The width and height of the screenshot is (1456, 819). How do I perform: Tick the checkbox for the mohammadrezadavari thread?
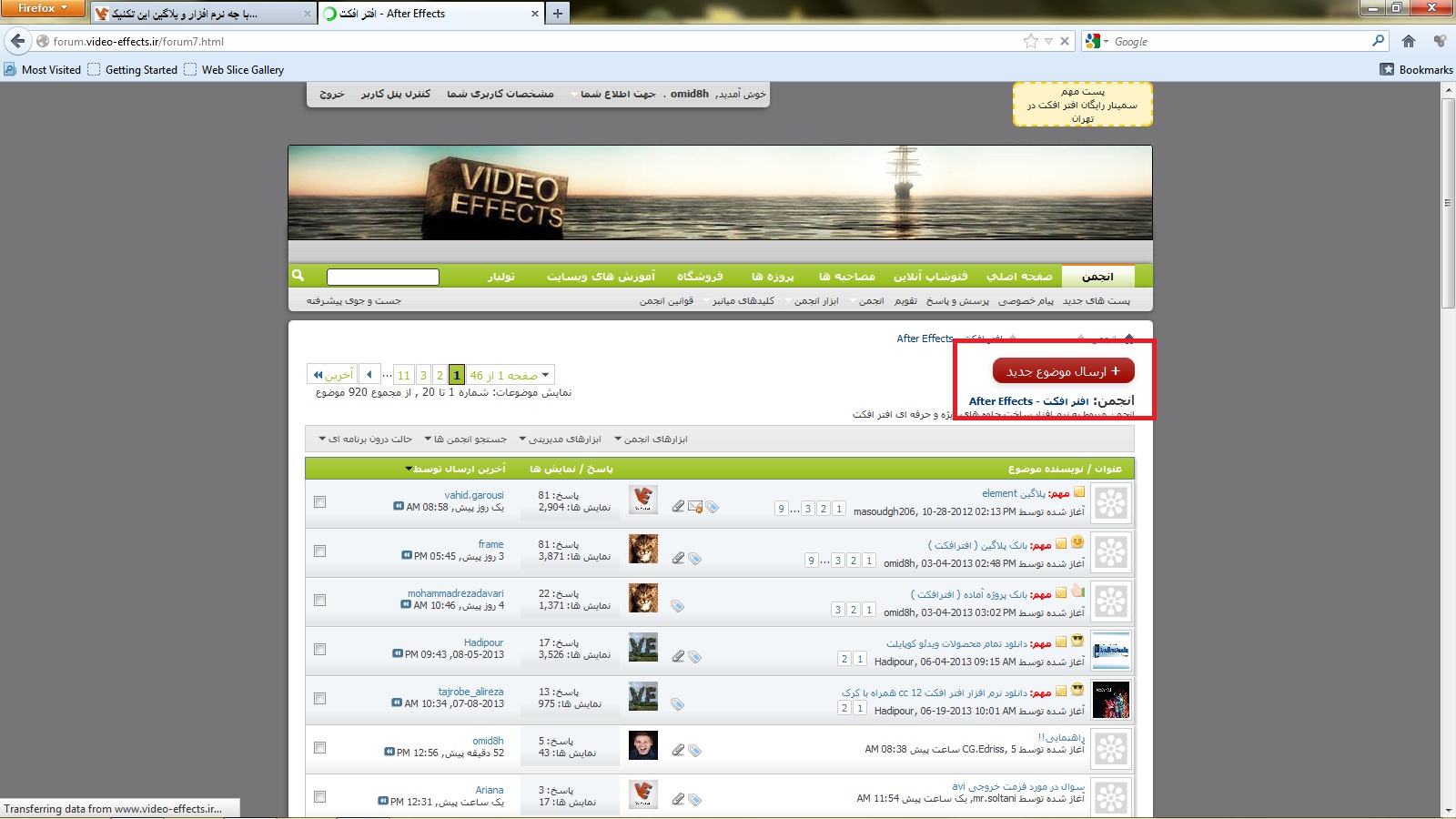click(x=319, y=600)
